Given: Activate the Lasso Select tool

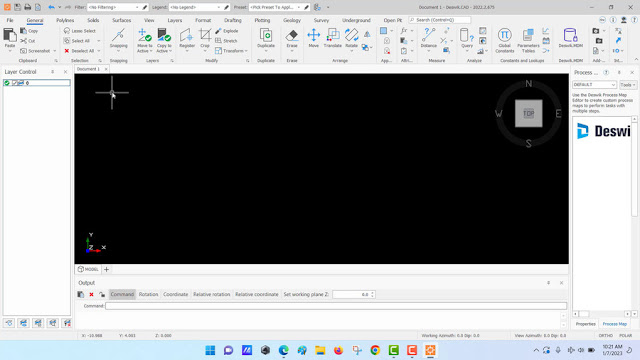Looking at the screenshot, I should click(80, 31).
